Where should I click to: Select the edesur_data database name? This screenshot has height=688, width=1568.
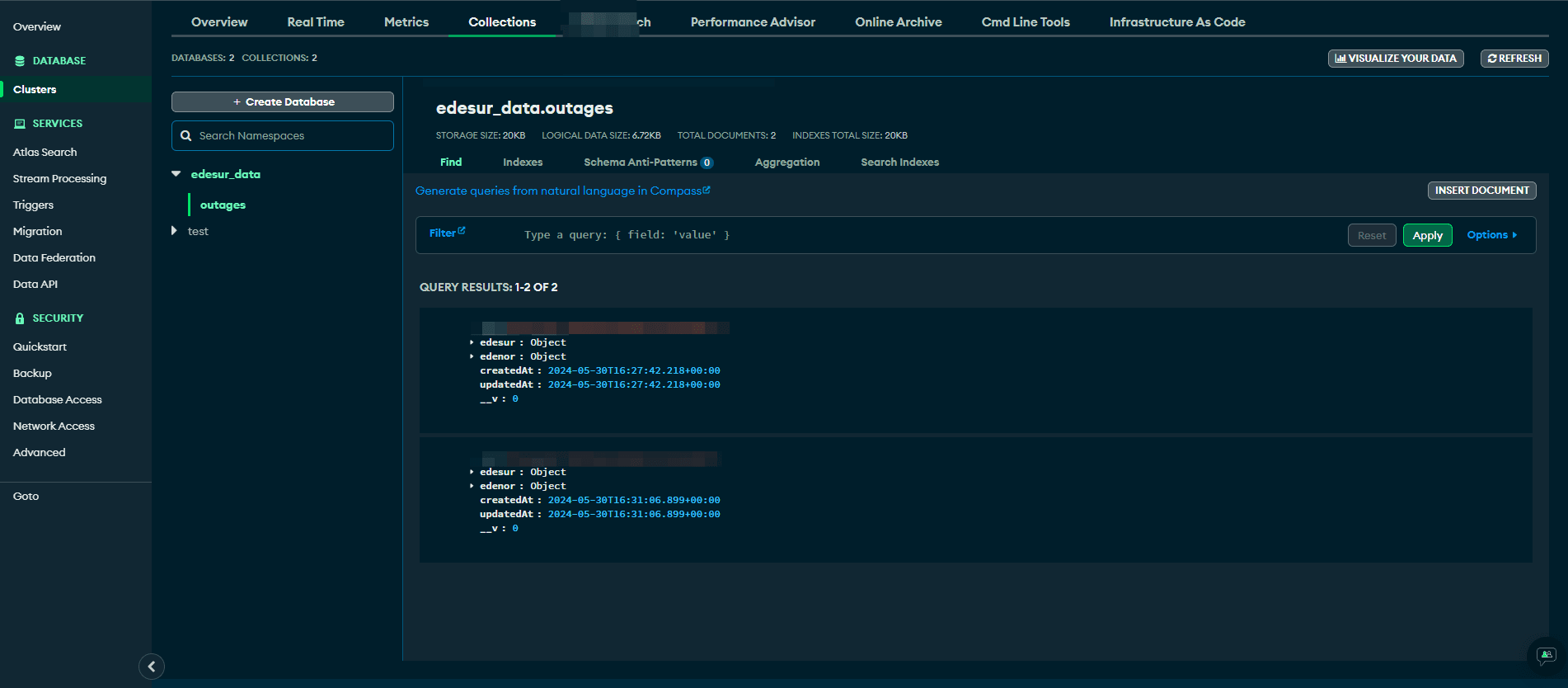pos(226,174)
